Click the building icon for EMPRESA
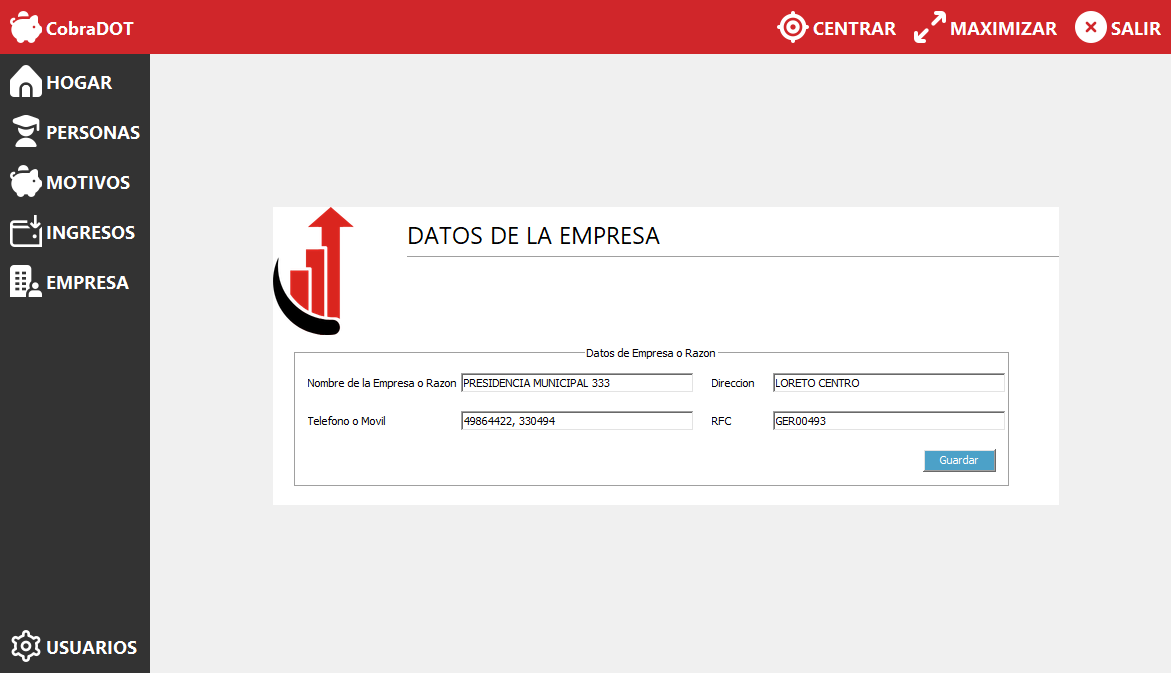The image size is (1171, 673). pos(25,282)
